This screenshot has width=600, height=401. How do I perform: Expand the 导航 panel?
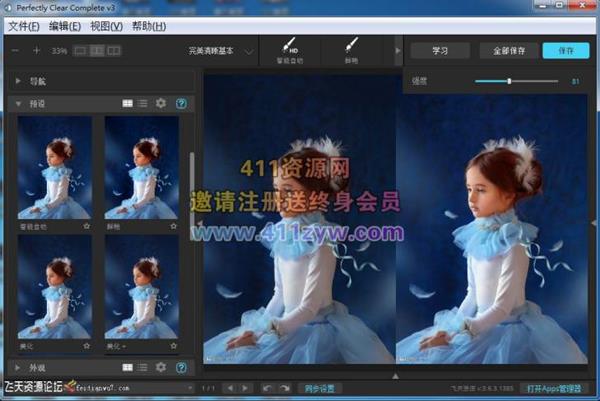click(19, 80)
